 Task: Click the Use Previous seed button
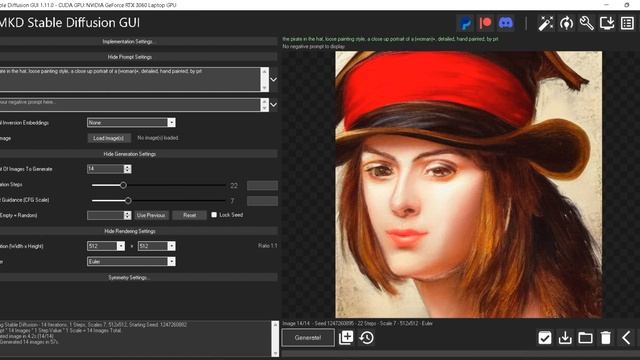click(x=151, y=215)
